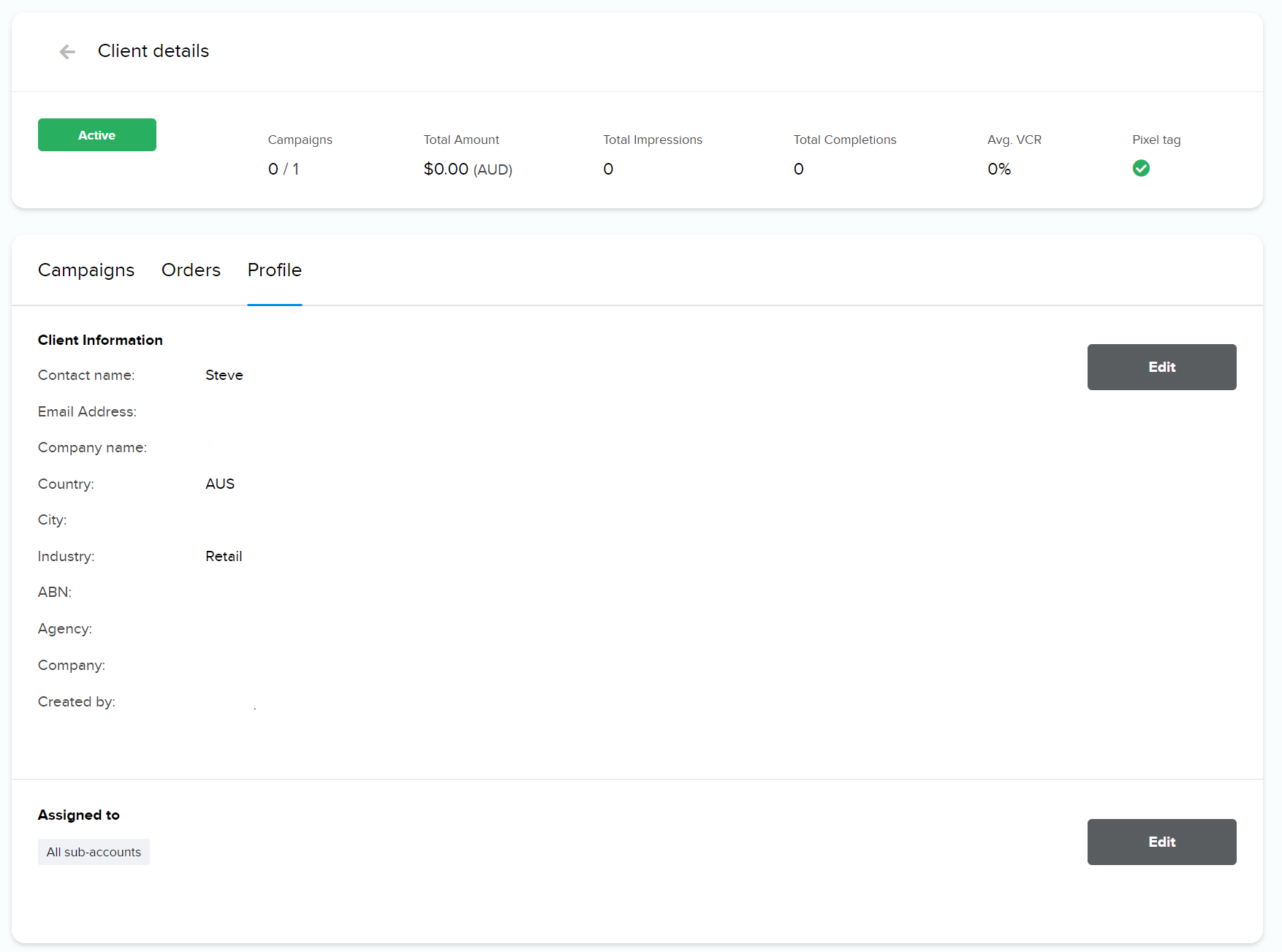Go back using the left arrow icon
1282x952 pixels.
[x=67, y=51]
